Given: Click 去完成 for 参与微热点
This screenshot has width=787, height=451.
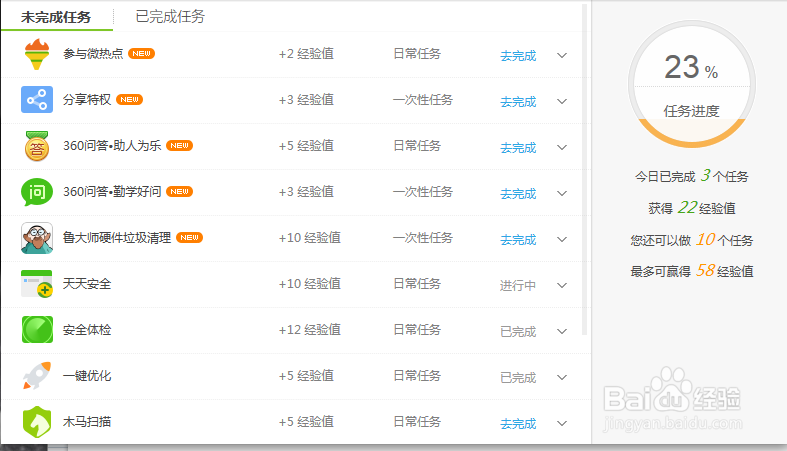Looking at the screenshot, I should (x=518, y=56).
